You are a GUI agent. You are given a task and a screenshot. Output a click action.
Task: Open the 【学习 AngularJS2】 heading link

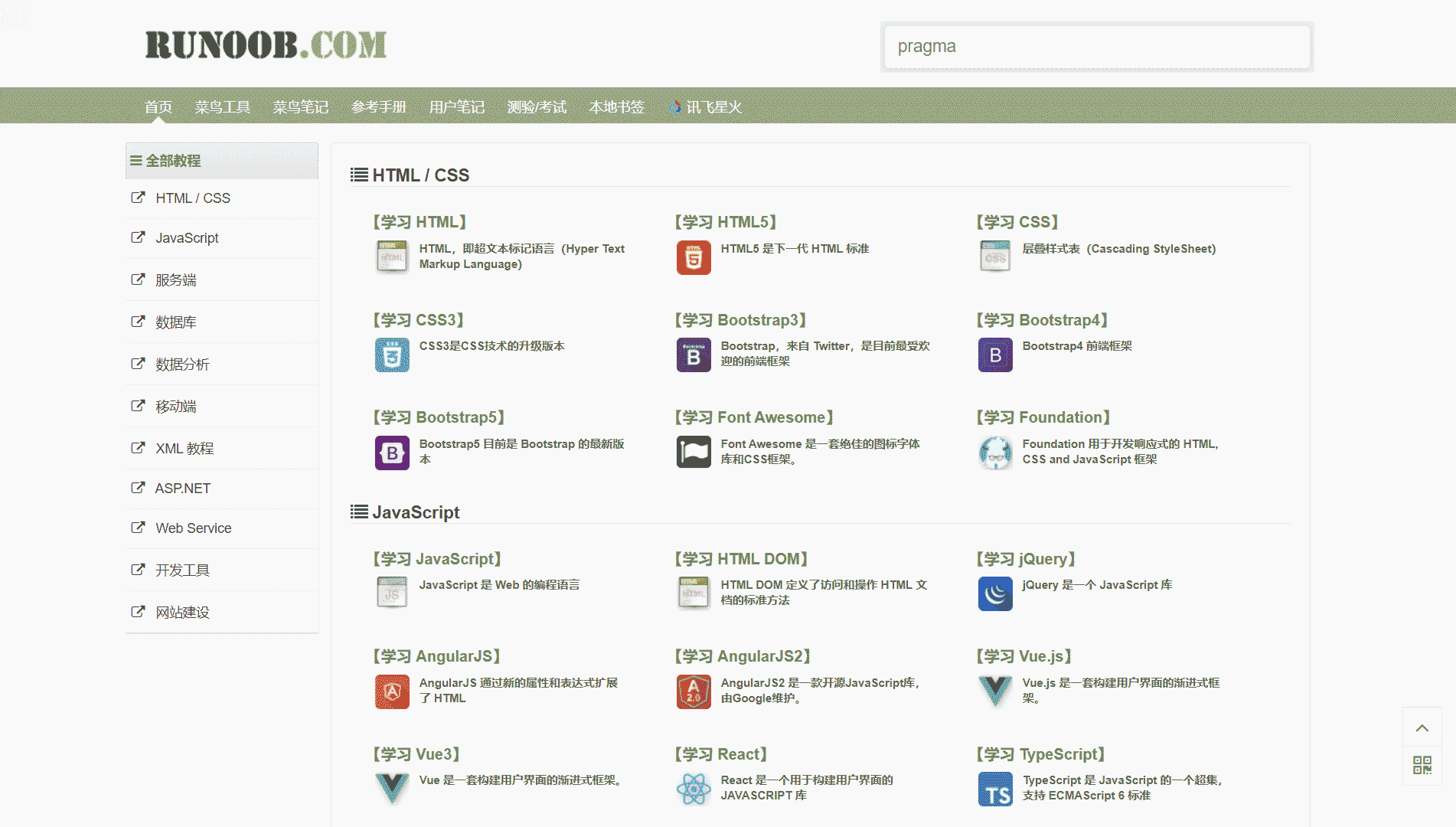743,656
